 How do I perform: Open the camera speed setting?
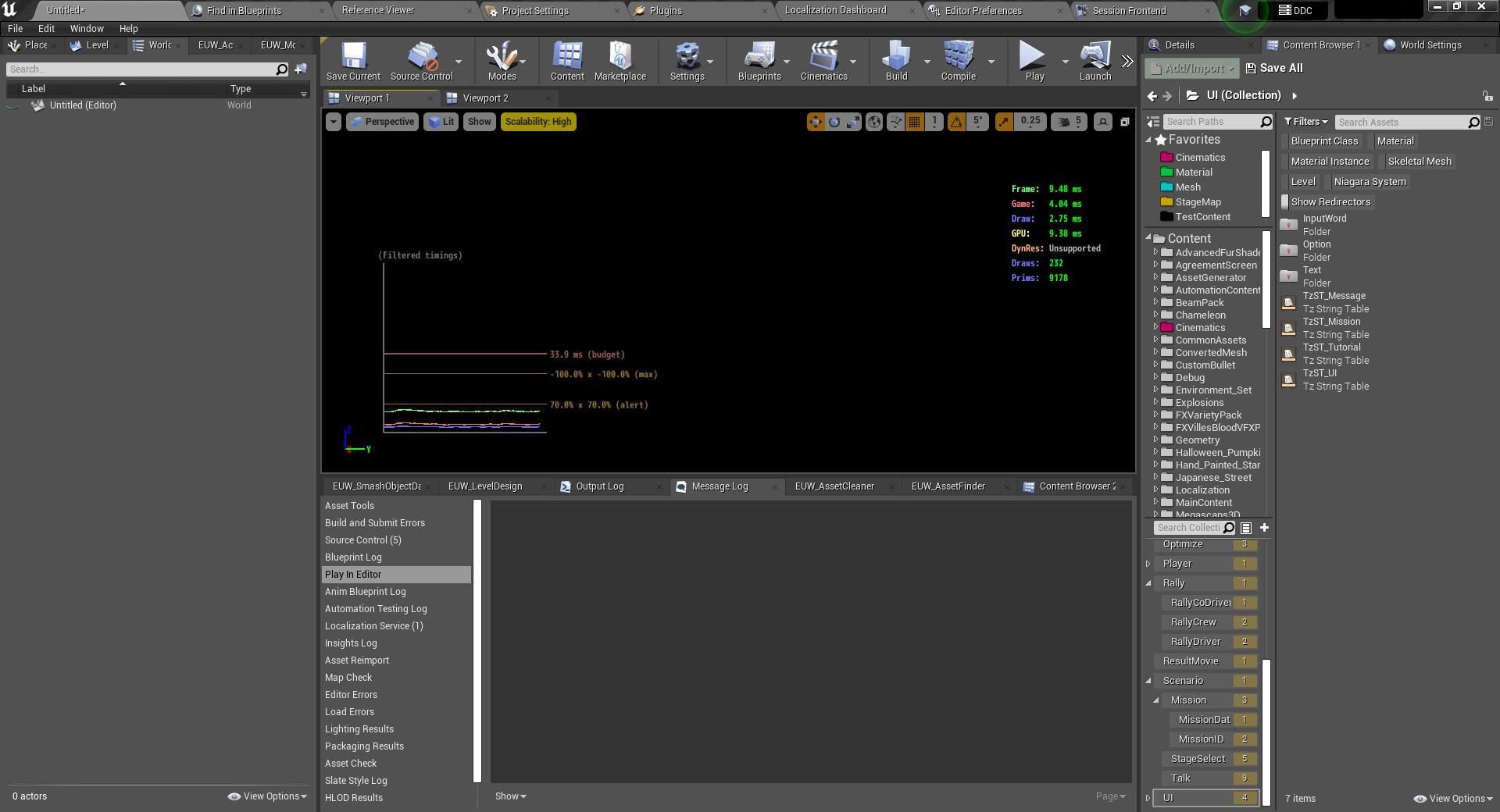(1070, 122)
